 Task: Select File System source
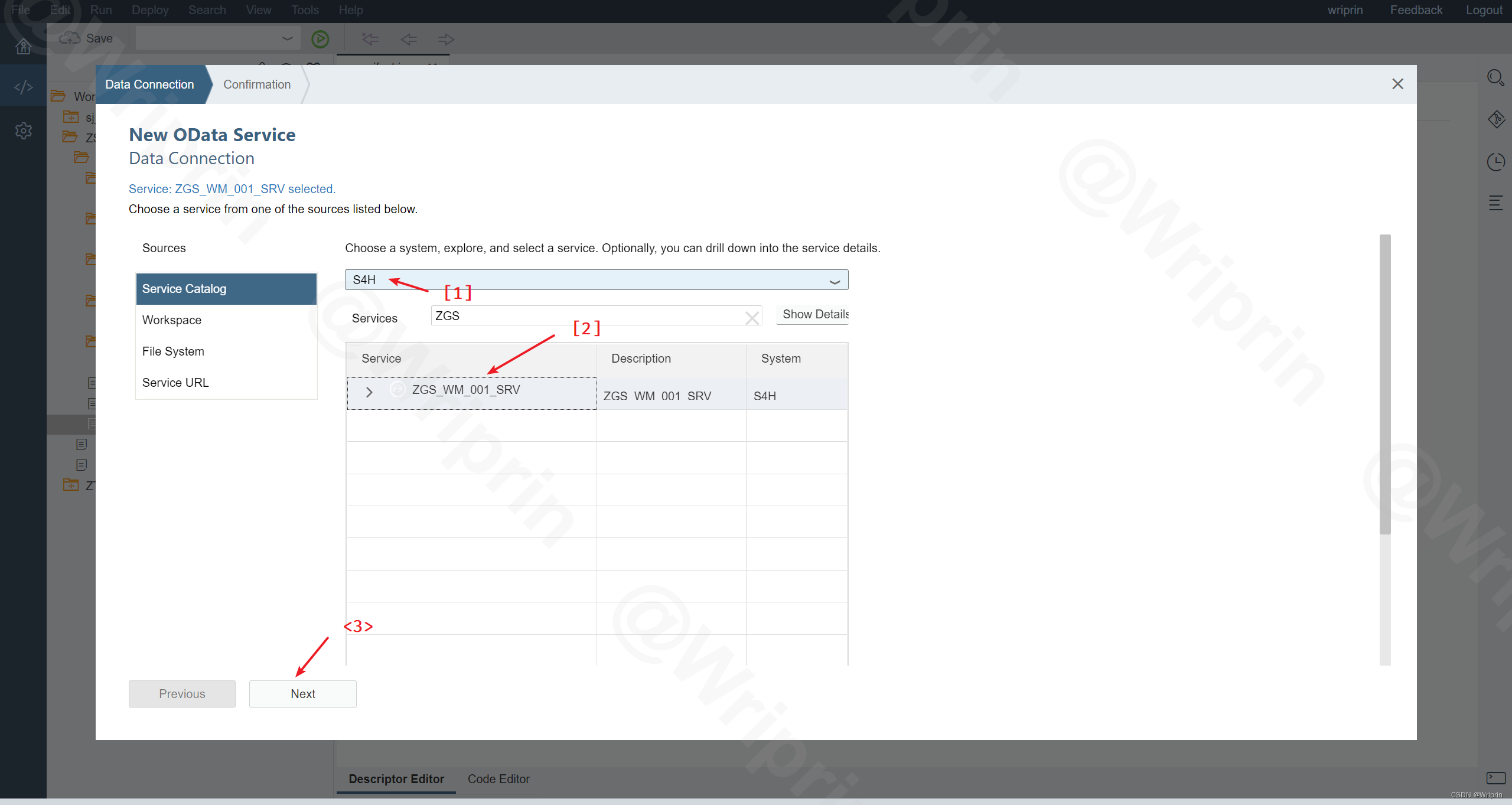coord(226,351)
